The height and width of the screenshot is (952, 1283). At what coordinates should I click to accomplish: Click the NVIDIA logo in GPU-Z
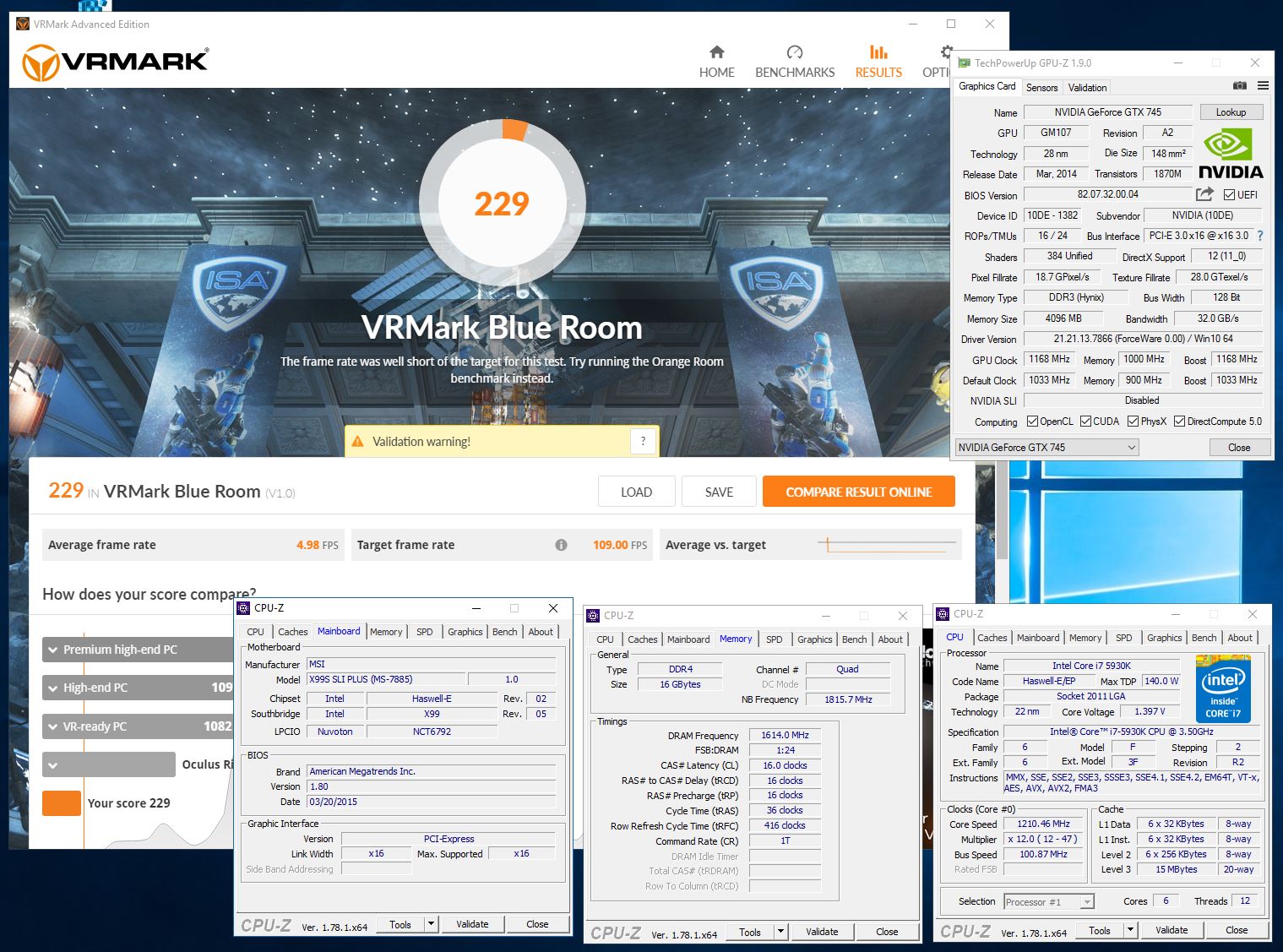coord(1231,154)
